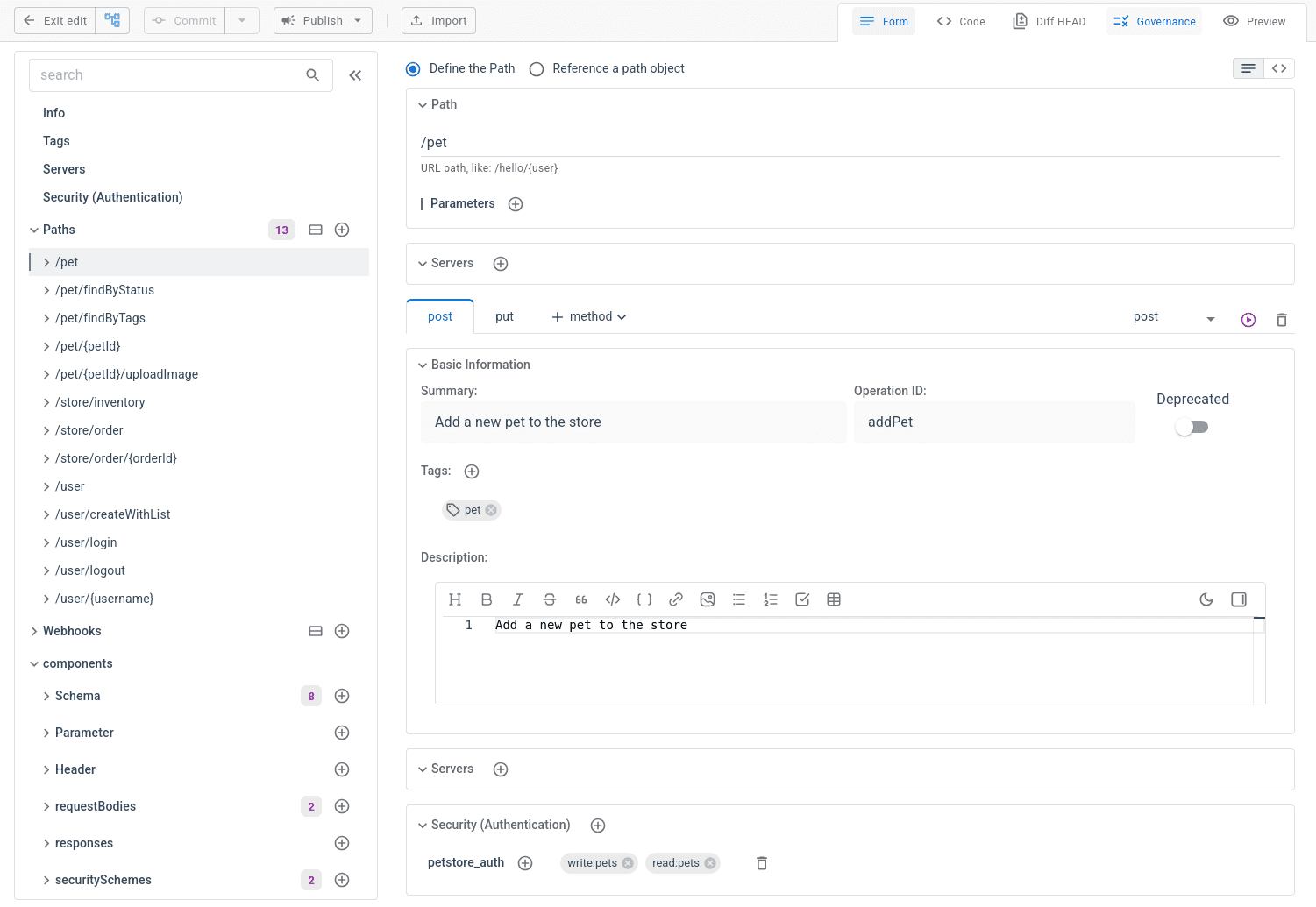Toggle the Deprecated switch
Image resolution: width=1316 pixels, height=907 pixels.
tap(1192, 427)
